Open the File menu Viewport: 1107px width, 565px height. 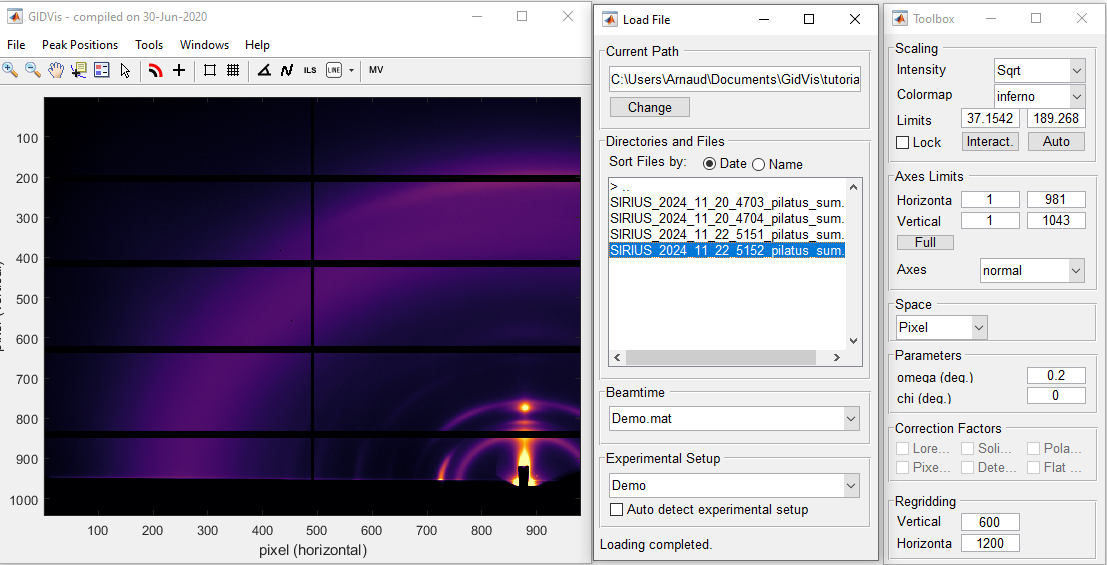tap(16, 44)
